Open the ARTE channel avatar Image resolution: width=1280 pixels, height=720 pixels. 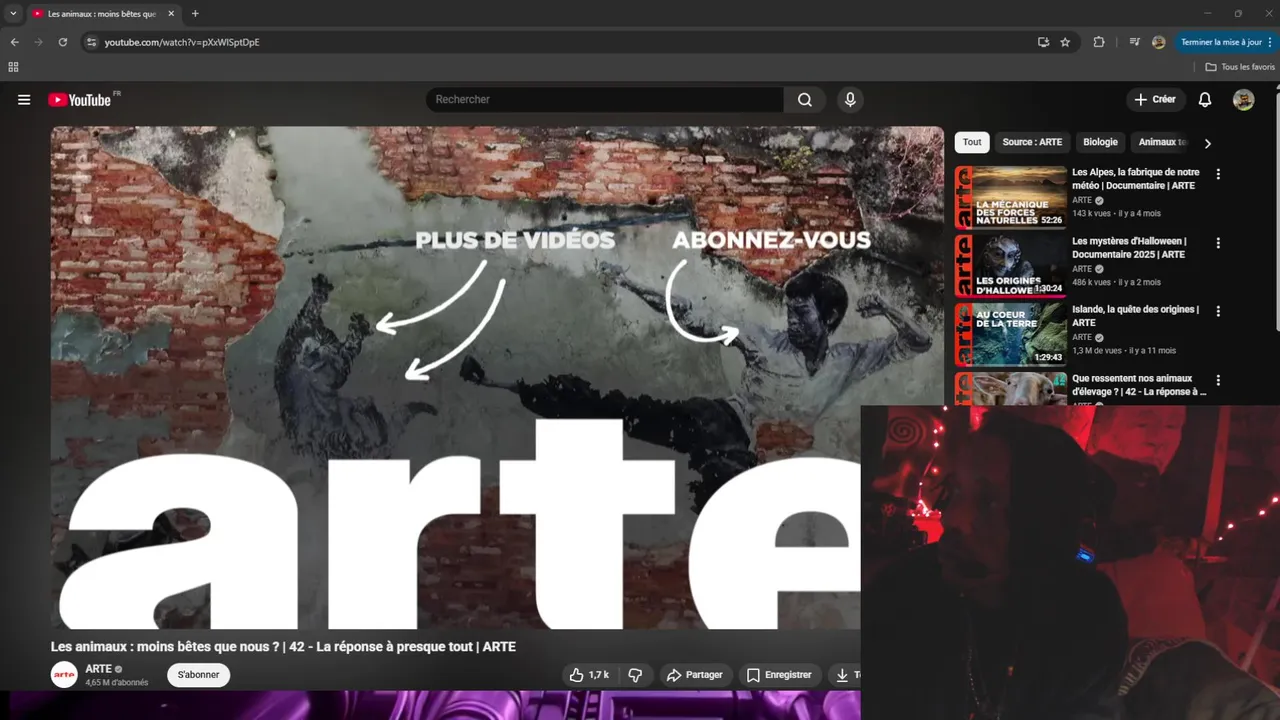tap(64, 675)
